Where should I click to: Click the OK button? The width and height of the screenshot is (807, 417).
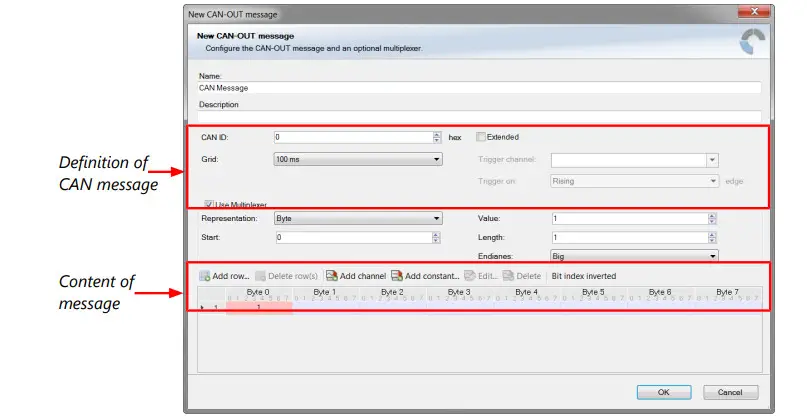click(663, 392)
